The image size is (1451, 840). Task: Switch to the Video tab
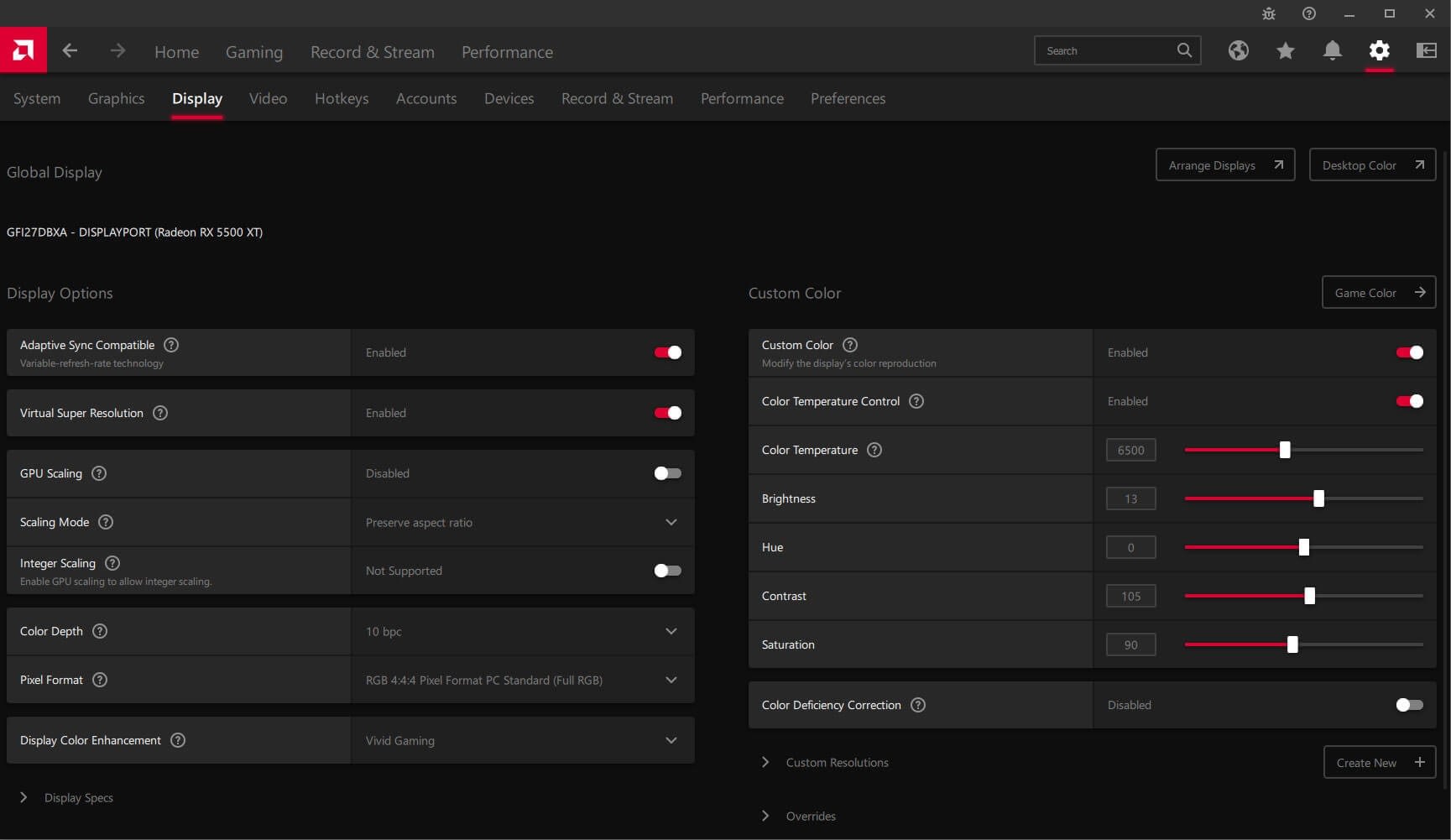point(269,98)
